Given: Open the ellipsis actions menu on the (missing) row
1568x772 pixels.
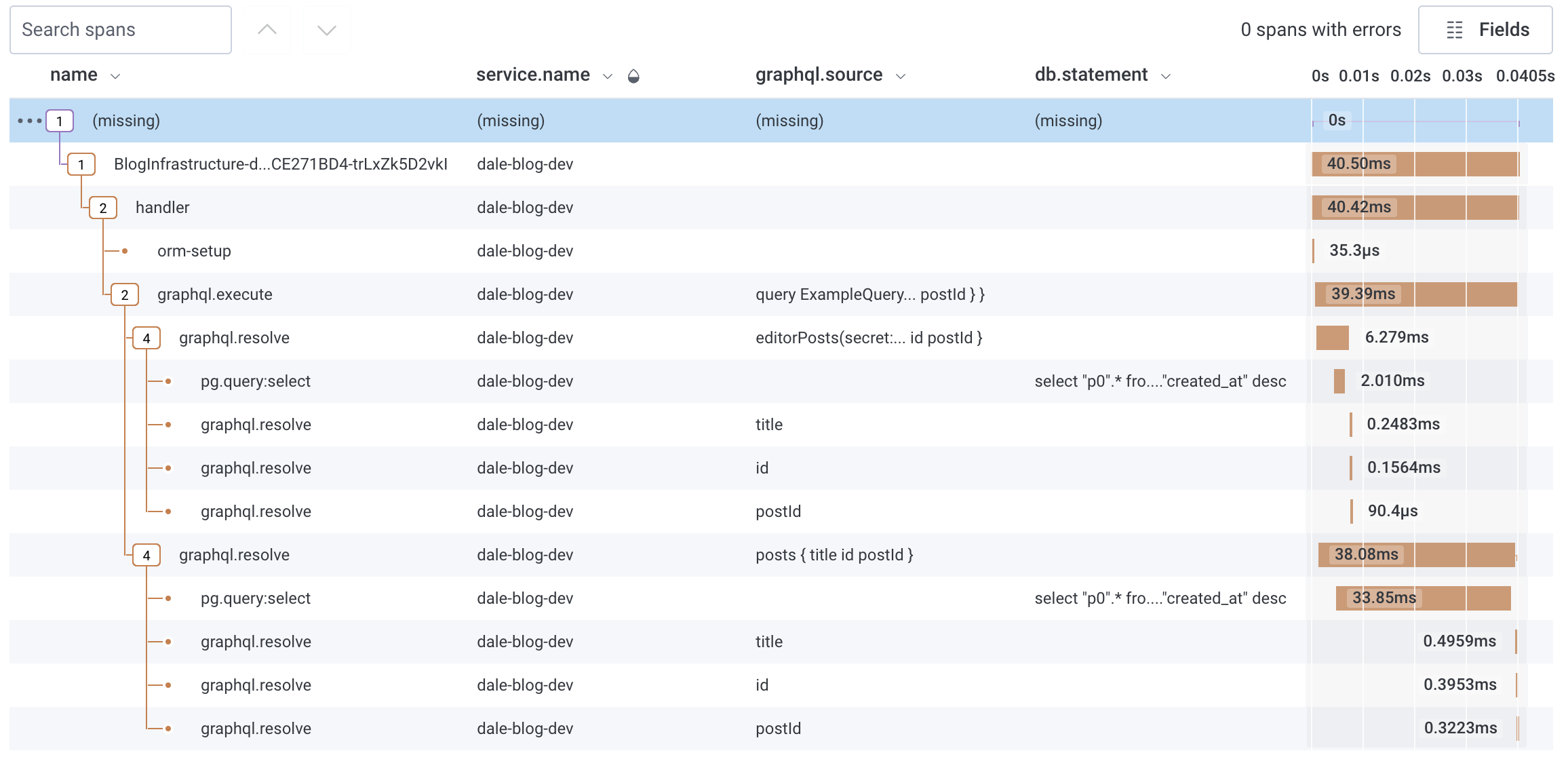Looking at the screenshot, I should [x=28, y=120].
